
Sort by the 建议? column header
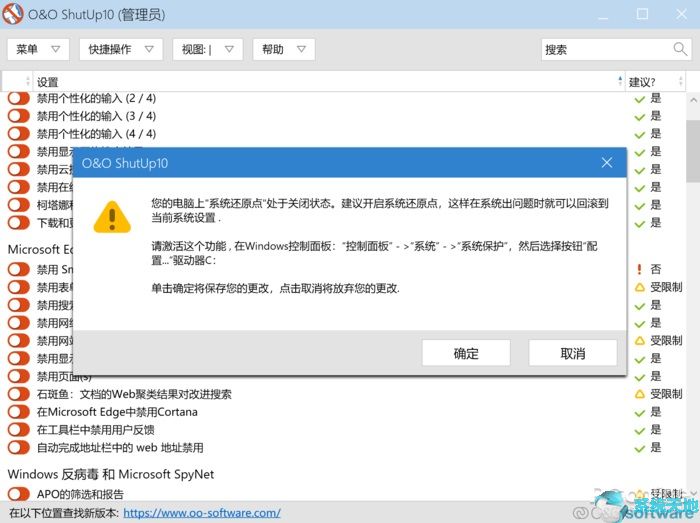[655, 82]
